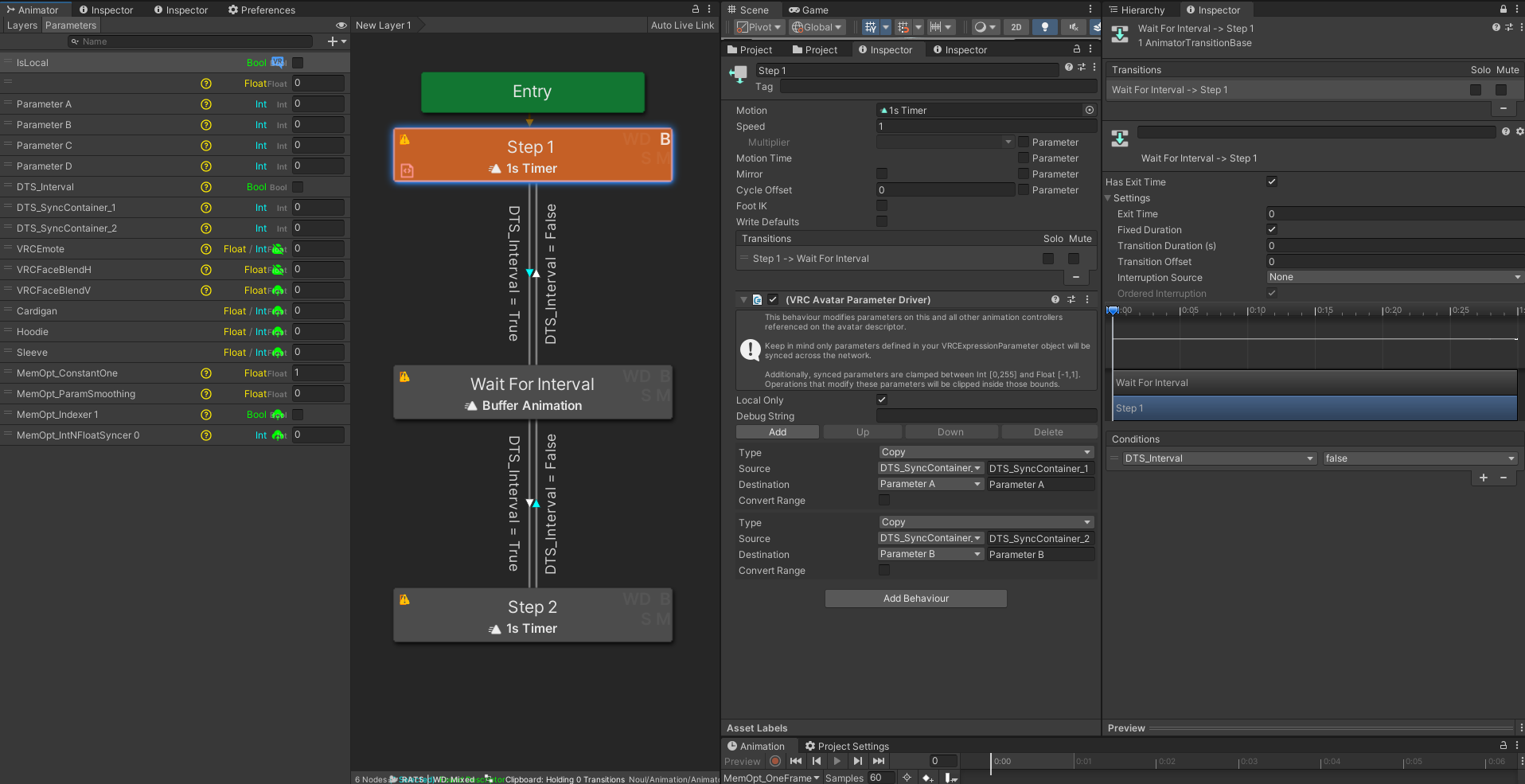Add new parameter with plus button
The image size is (1525, 784).
tap(337, 41)
